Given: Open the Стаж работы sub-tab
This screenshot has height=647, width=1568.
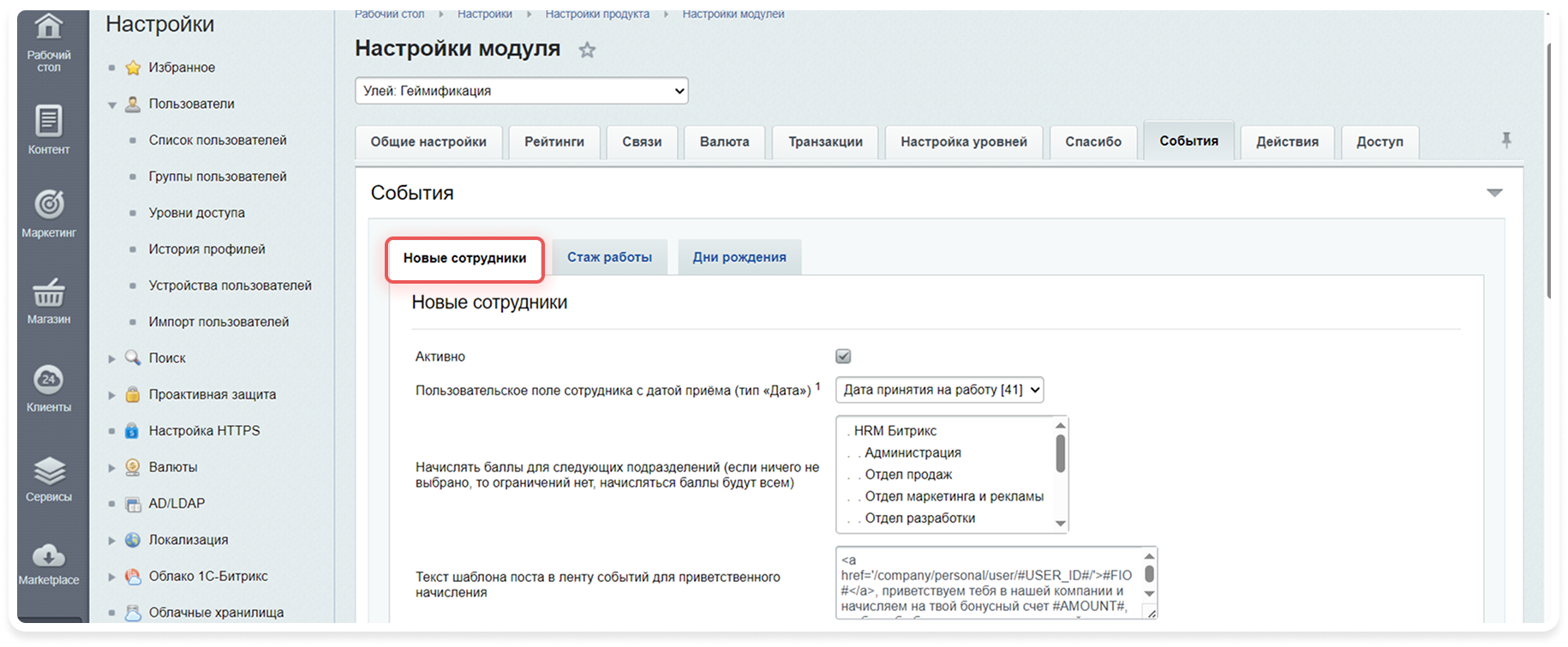Looking at the screenshot, I should click(x=609, y=257).
